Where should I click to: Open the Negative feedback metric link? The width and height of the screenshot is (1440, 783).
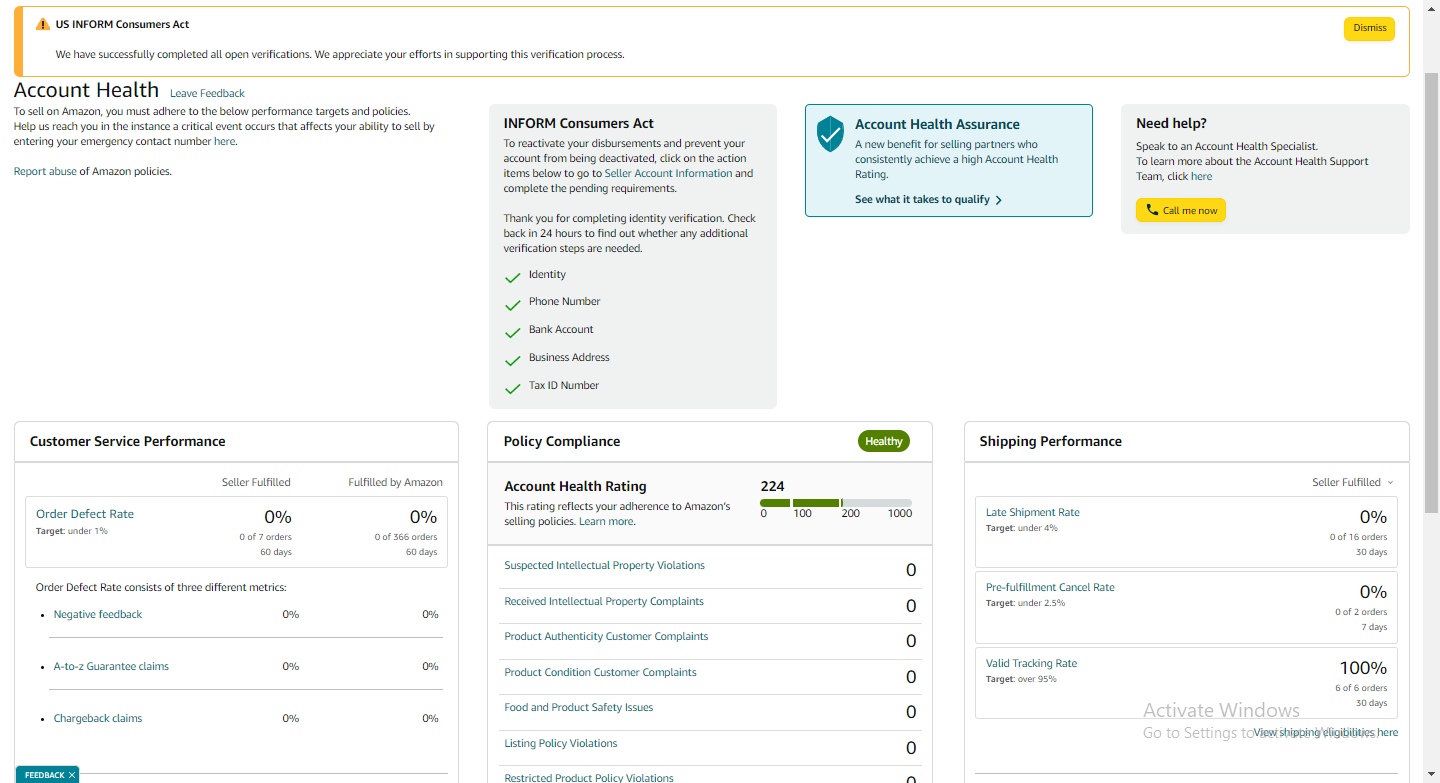tap(98, 614)
